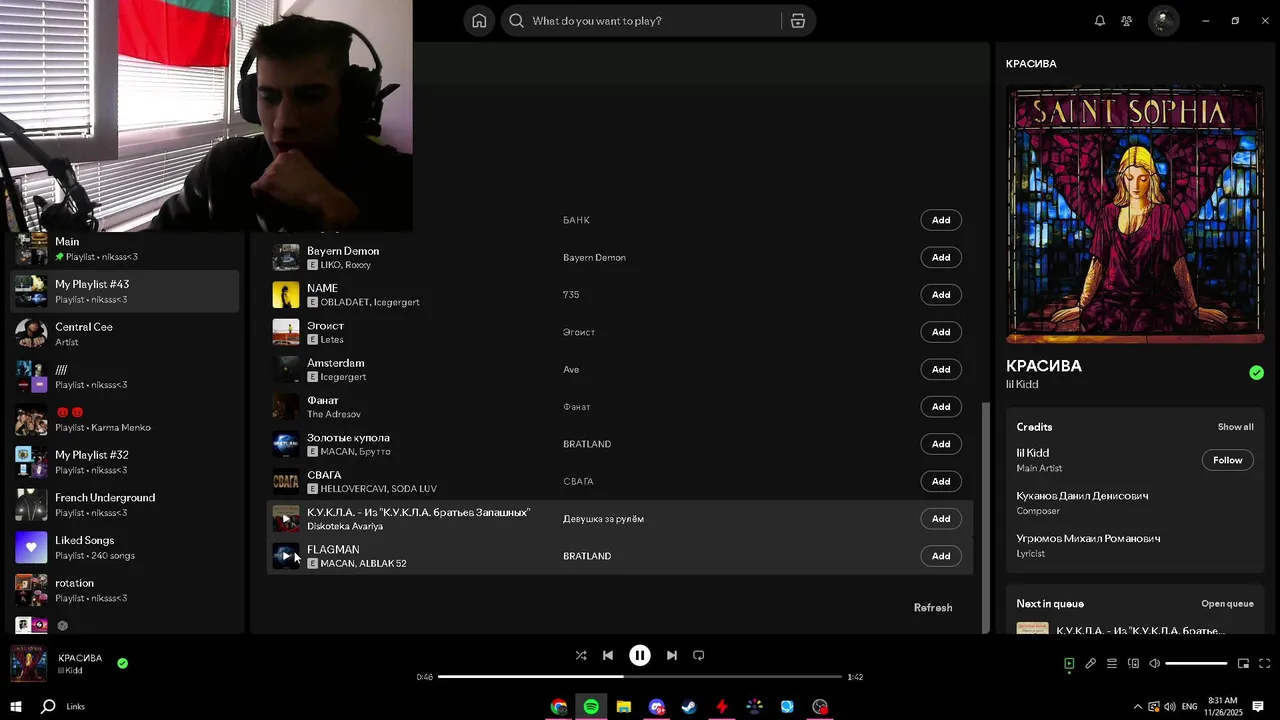
Task: Skip to next track
Action: point(672,656)
